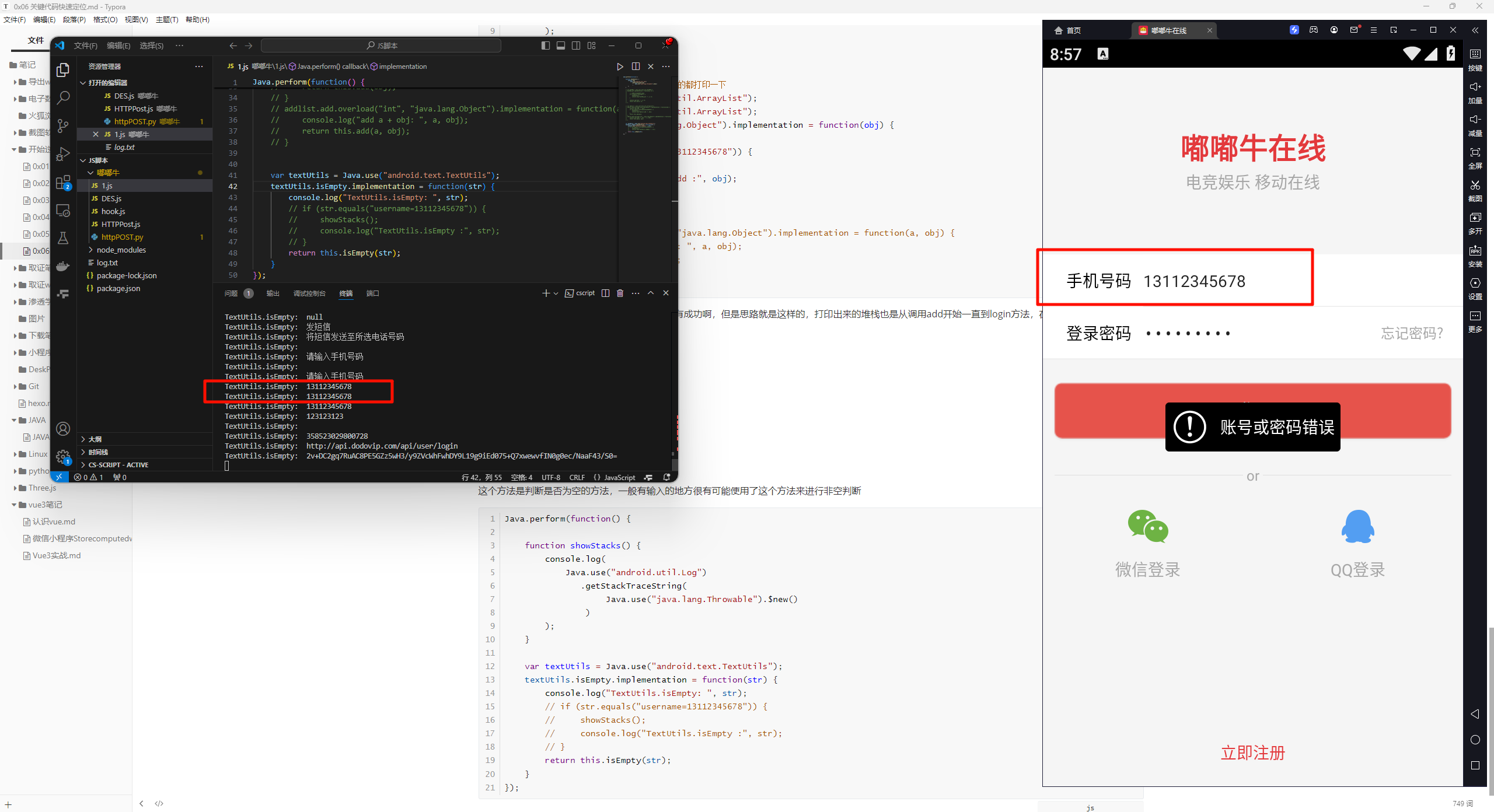Open the Extensions view in the activity bar
This screenshot has height=812, width=1494.
(x=63, y=183)
